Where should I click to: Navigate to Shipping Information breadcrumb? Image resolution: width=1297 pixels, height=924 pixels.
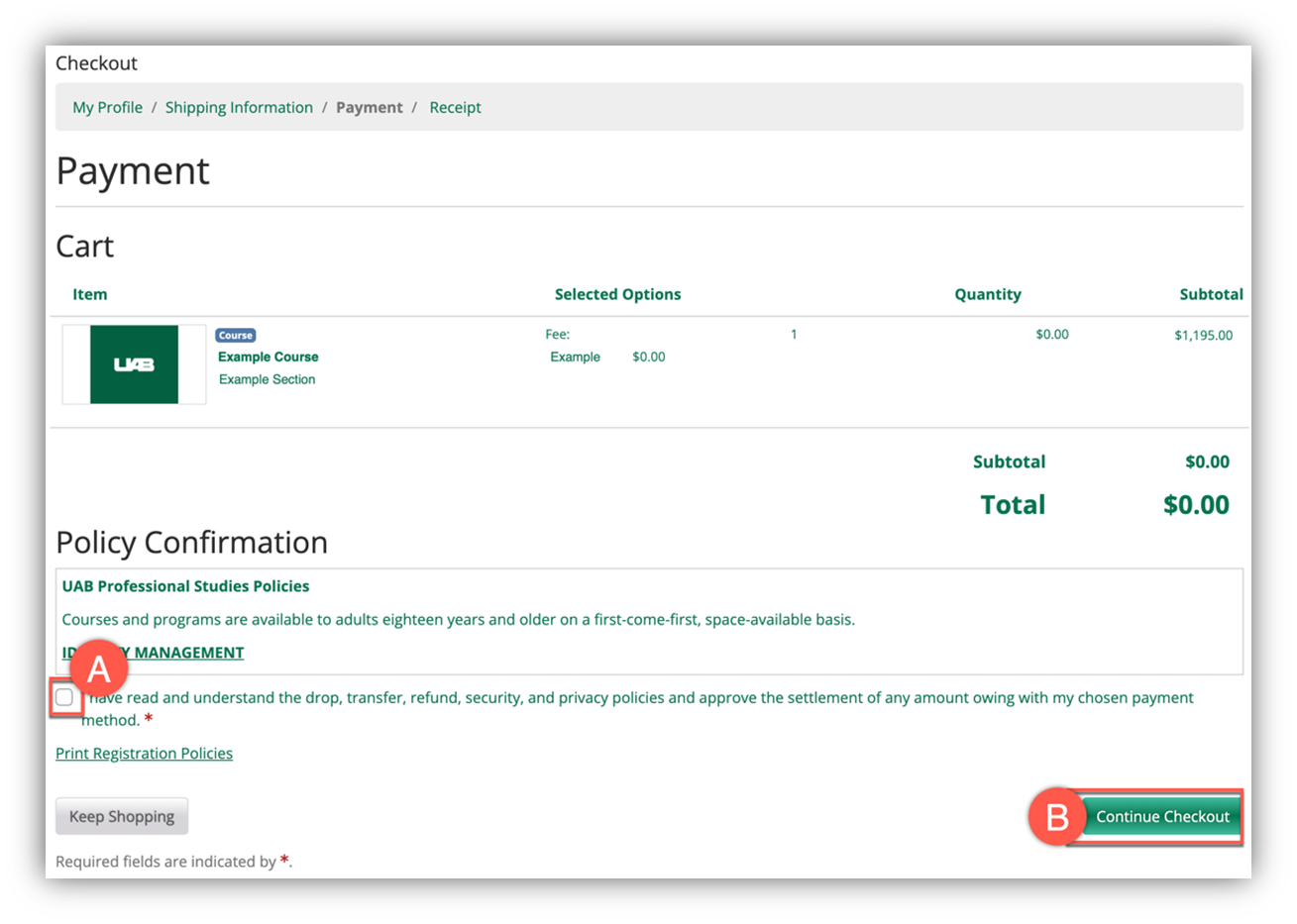click(x=239, y=108)
